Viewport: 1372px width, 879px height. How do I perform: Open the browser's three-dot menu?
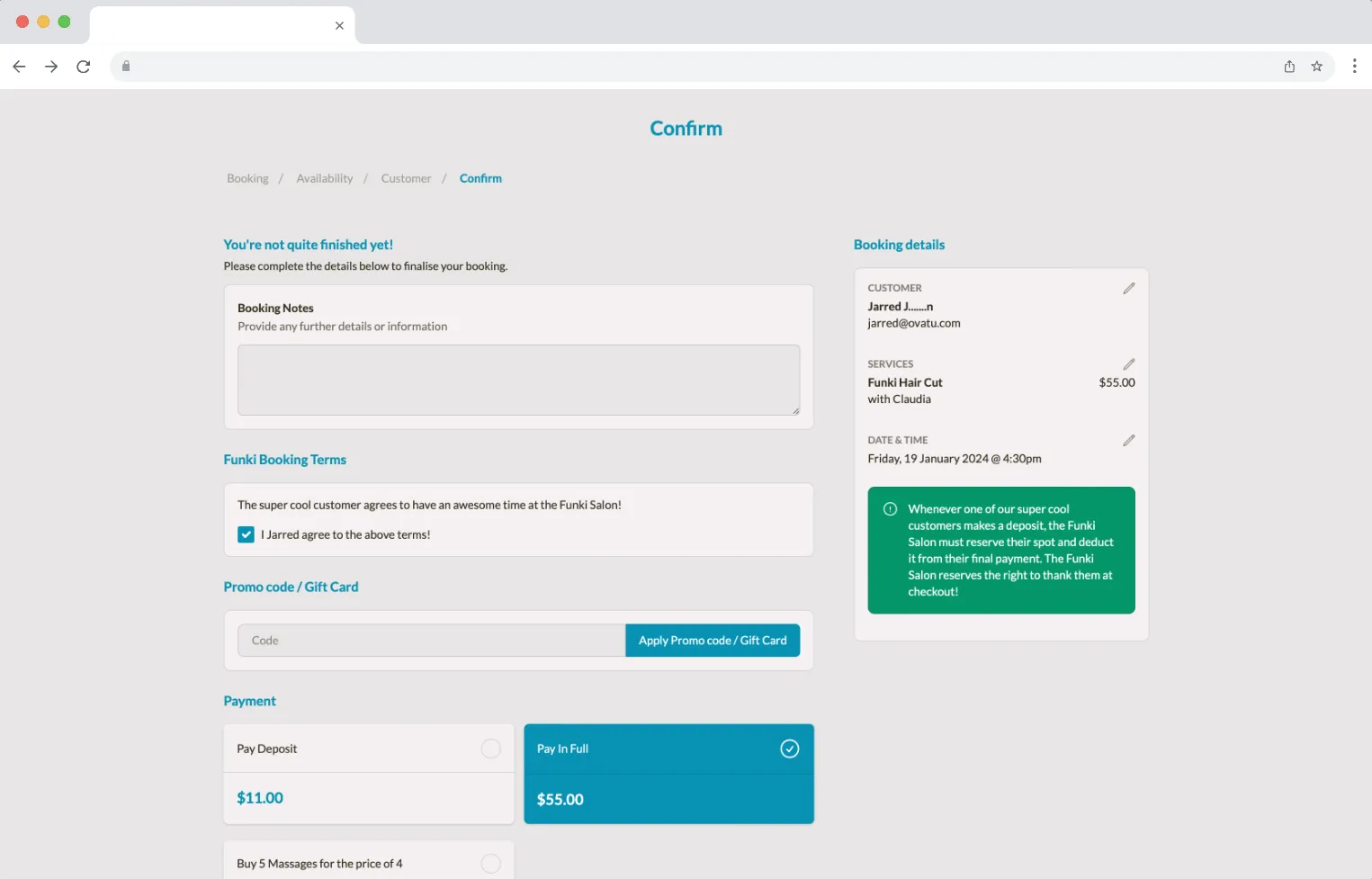pyautogui.click(x=1355, y=66)
